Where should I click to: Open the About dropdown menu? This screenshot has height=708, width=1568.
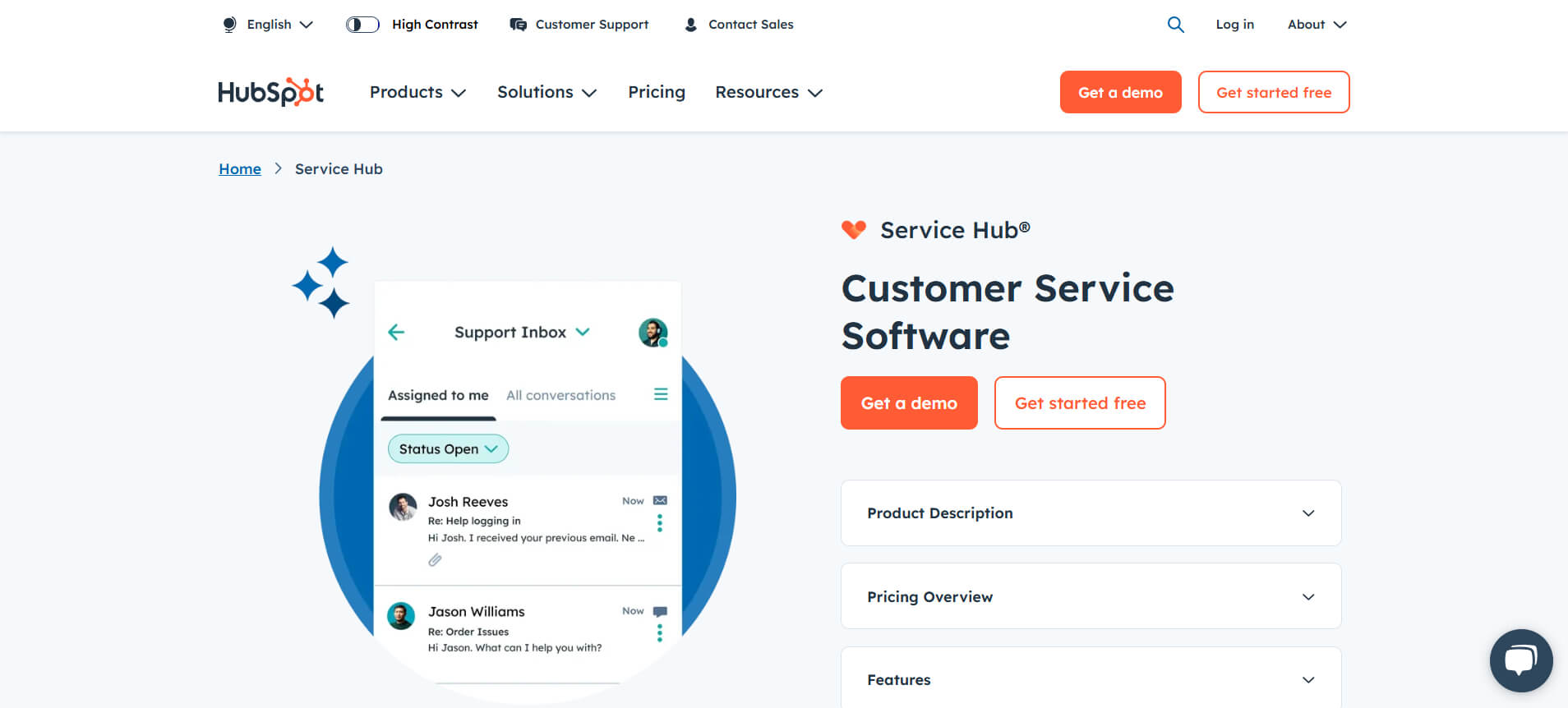(1317, 25)
